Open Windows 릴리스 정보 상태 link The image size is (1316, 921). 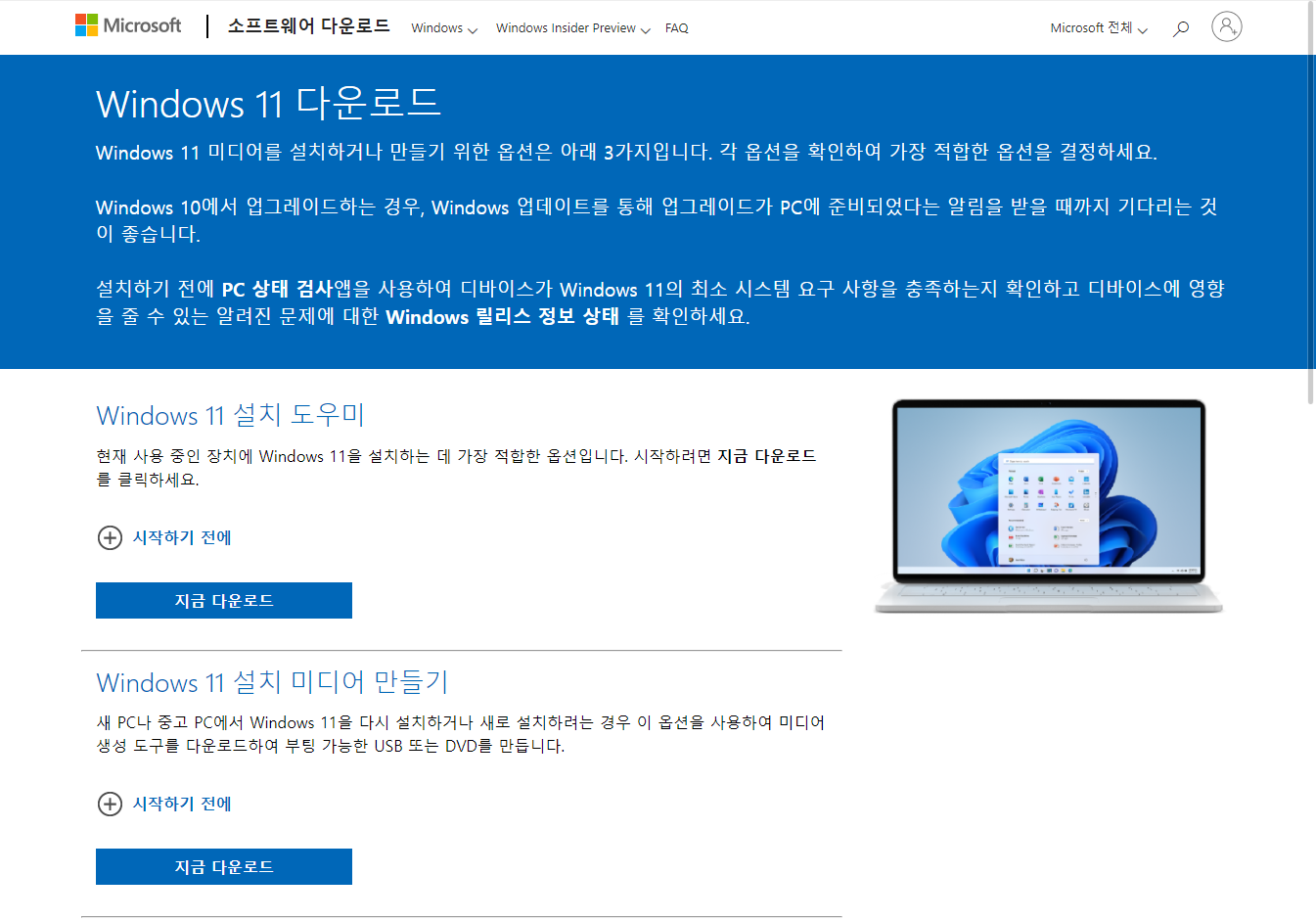(x=503, y=316)
